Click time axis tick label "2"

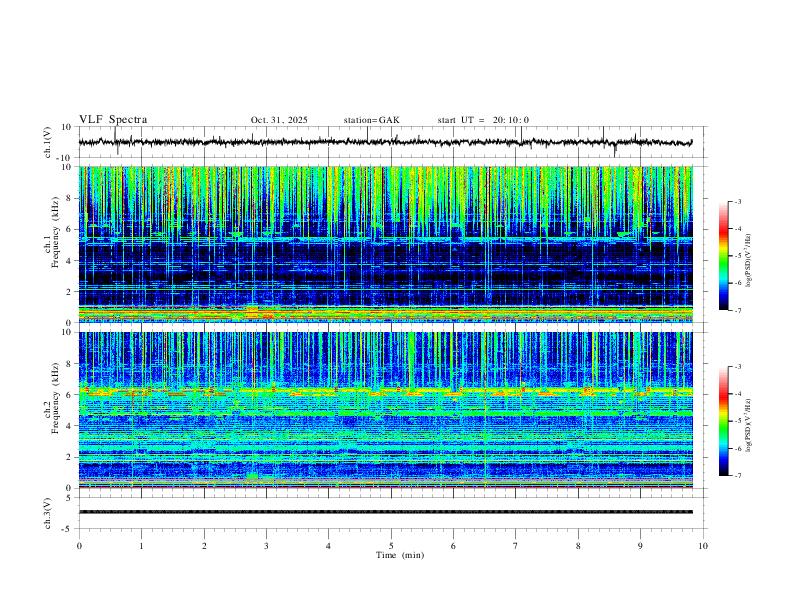pyautogui.click(x=204, y=546)
